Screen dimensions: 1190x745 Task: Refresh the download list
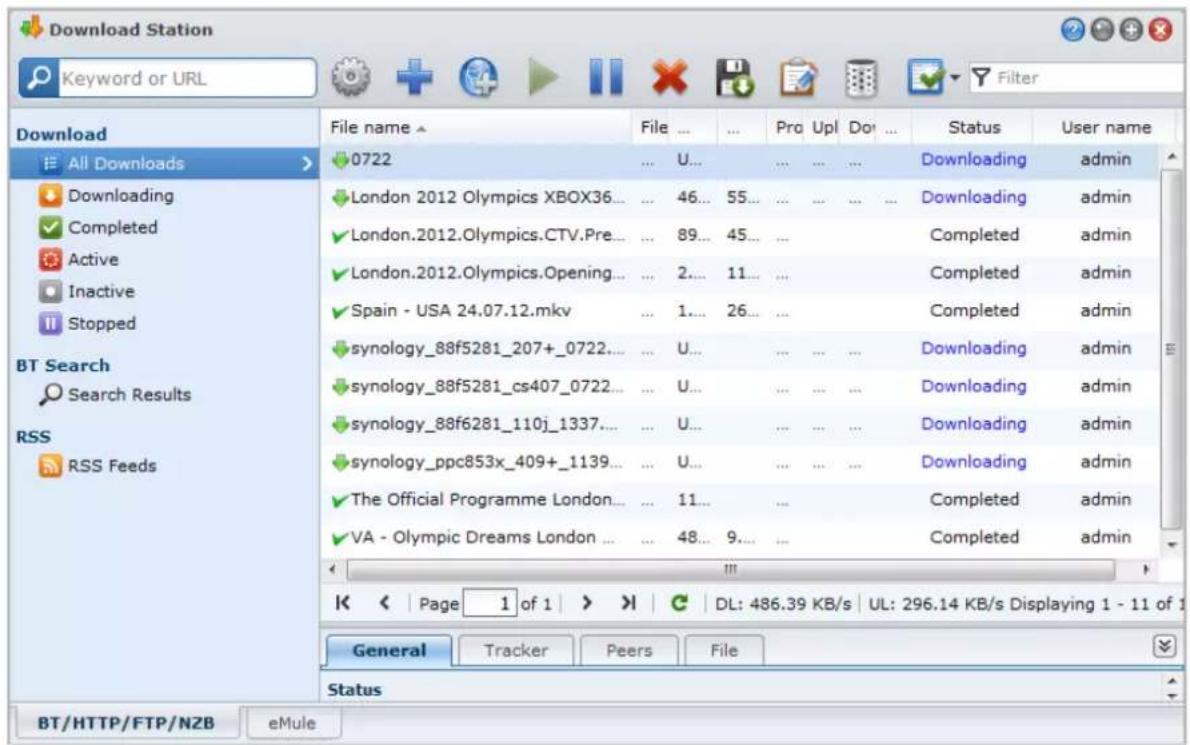click(x=679, y=603)
